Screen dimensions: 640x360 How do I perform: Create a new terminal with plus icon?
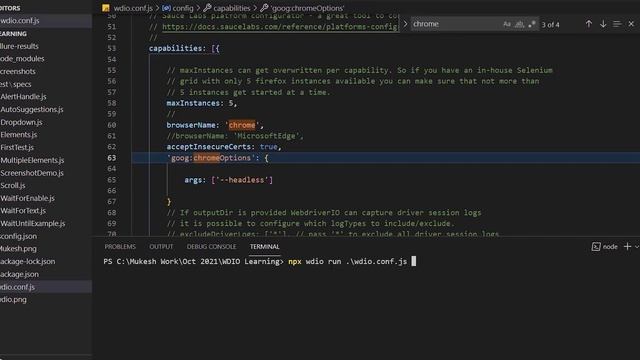[627, 247]
